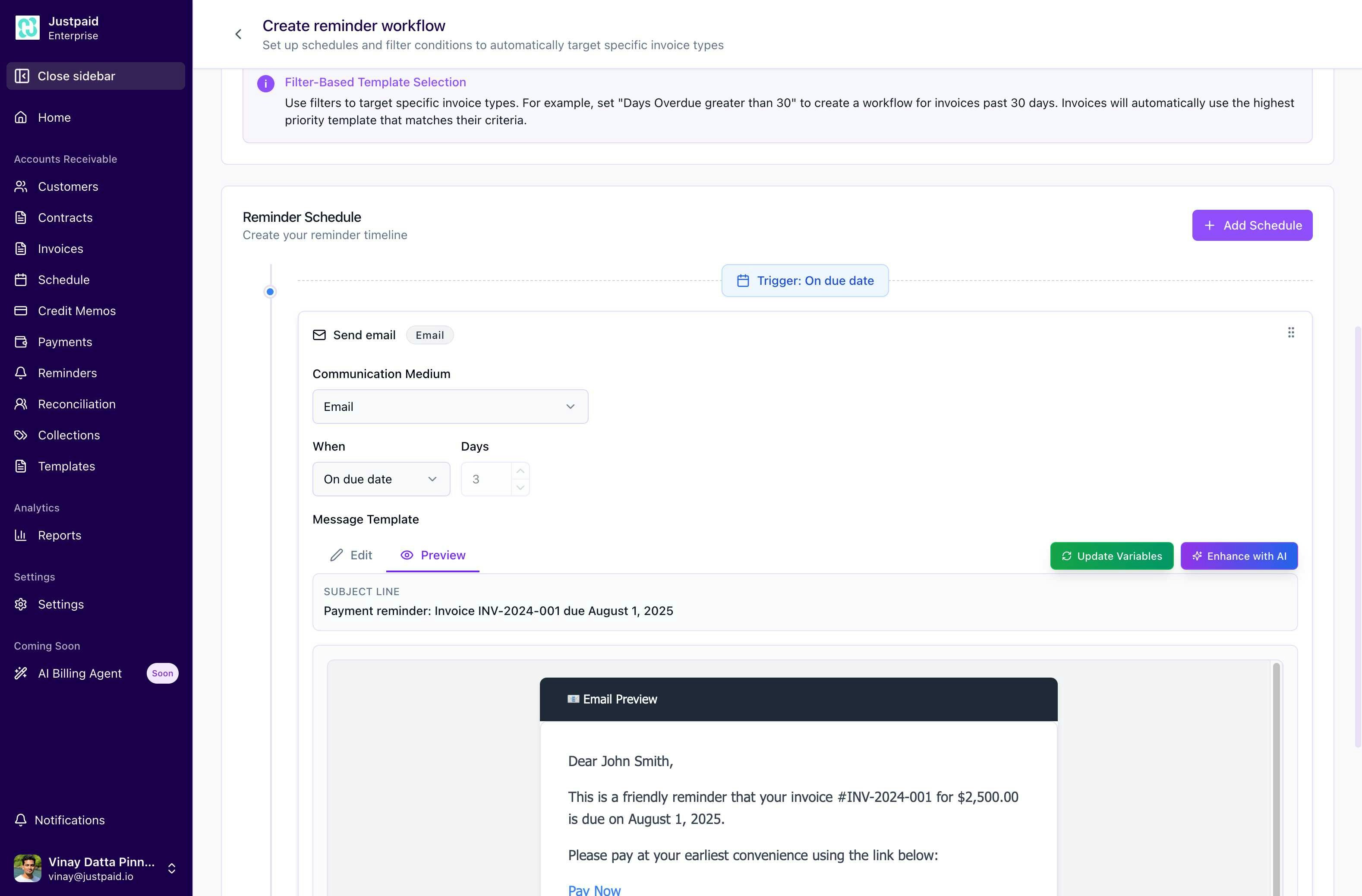The height and width of the screenshot is (896, 1362).
Task: Open the Reminders bell icon
Action: 21,372
